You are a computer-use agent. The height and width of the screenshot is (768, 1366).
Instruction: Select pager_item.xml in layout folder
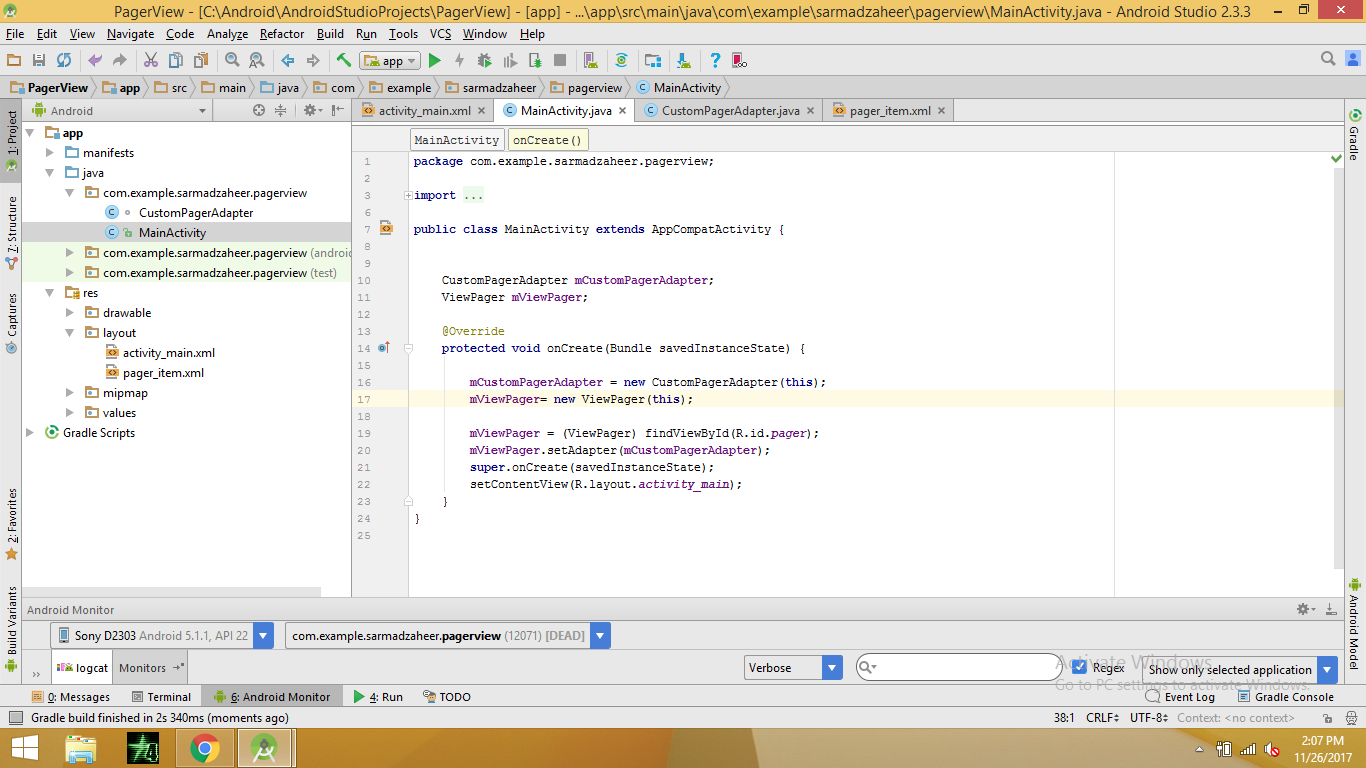click(x=163, y=373)
